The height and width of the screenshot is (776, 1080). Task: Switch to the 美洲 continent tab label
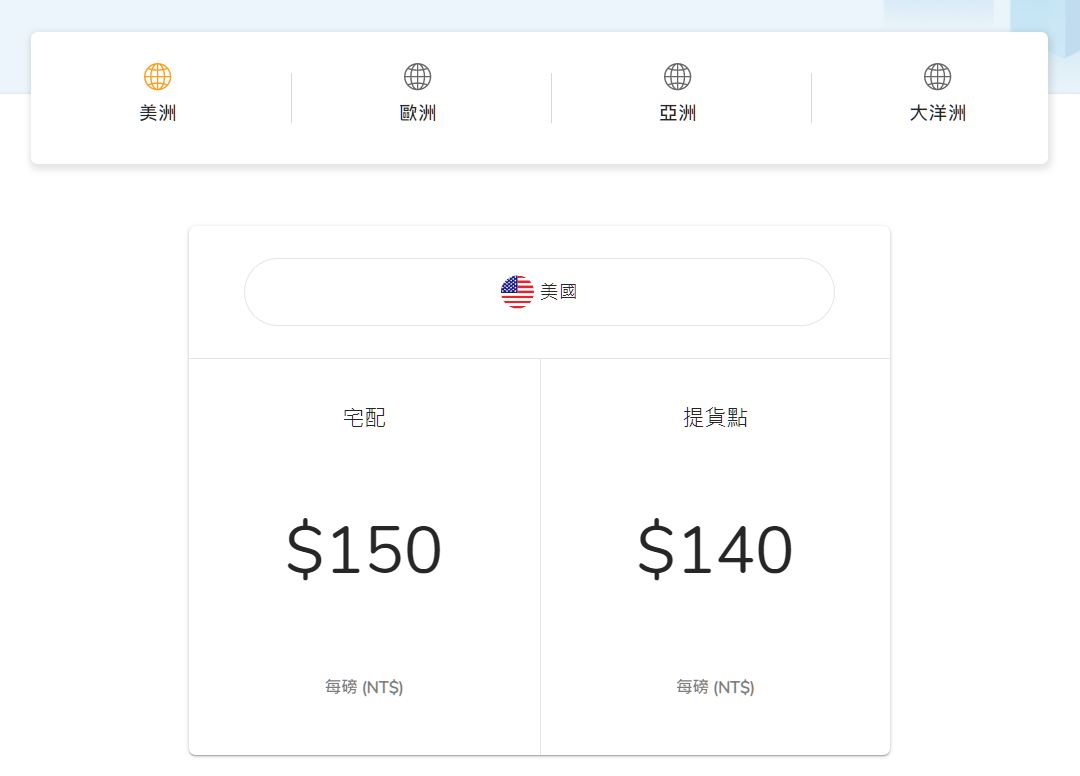(x=158, y=113)
